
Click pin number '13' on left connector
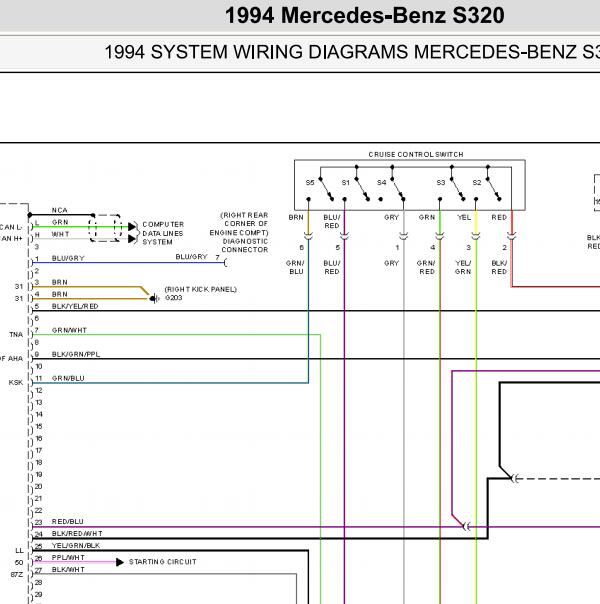[39, 403]
